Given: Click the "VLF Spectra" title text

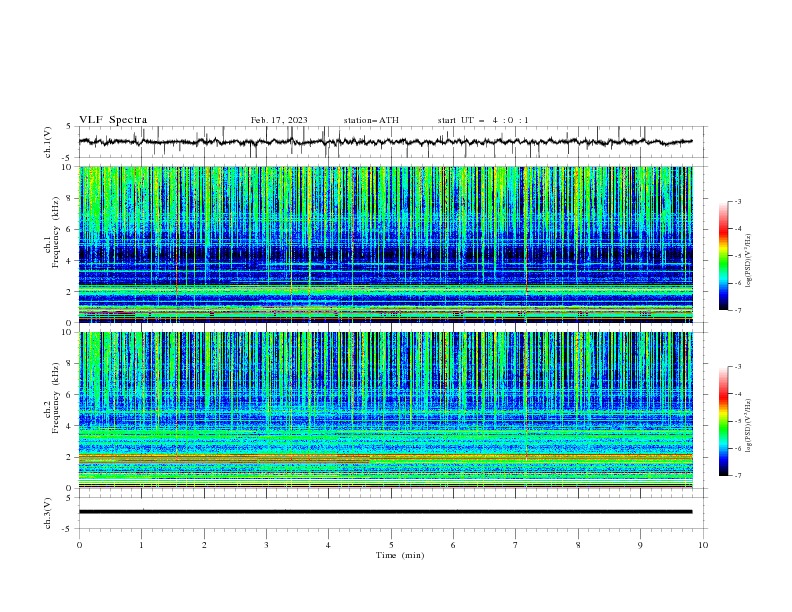Looking at the screenshot, I should coord(113,120).
